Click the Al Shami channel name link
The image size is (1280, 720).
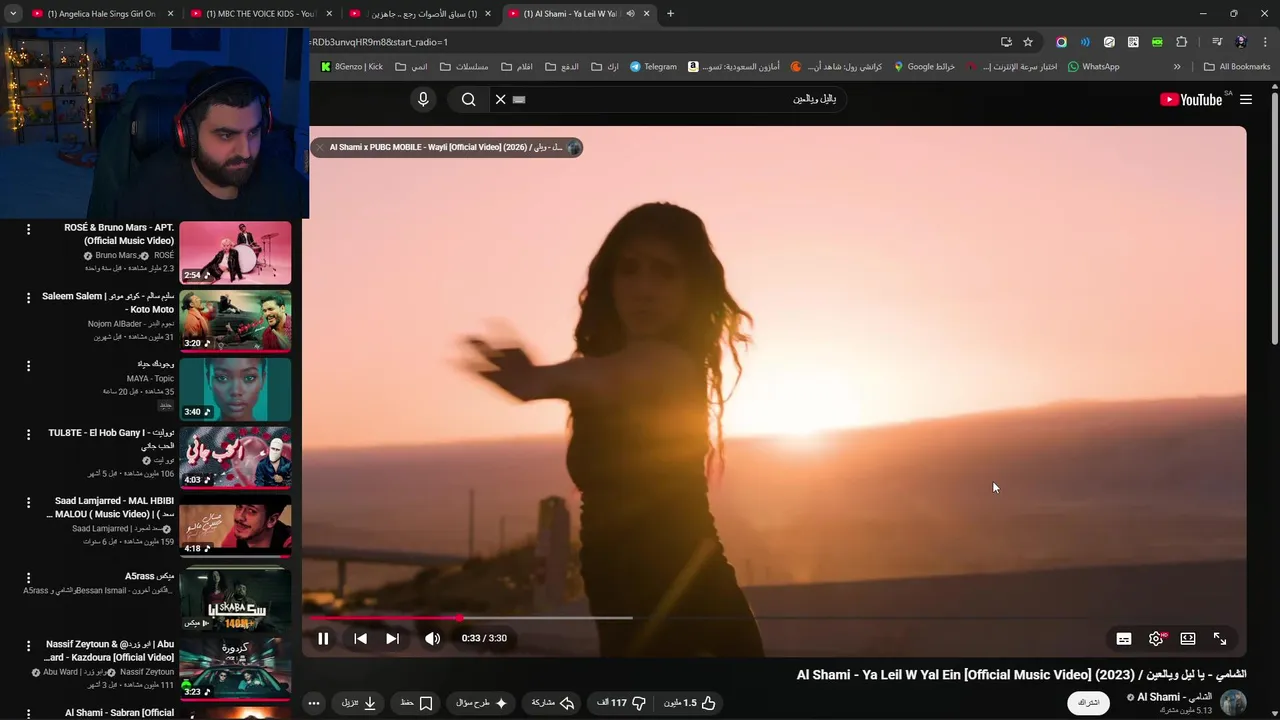click(1174, 697)
